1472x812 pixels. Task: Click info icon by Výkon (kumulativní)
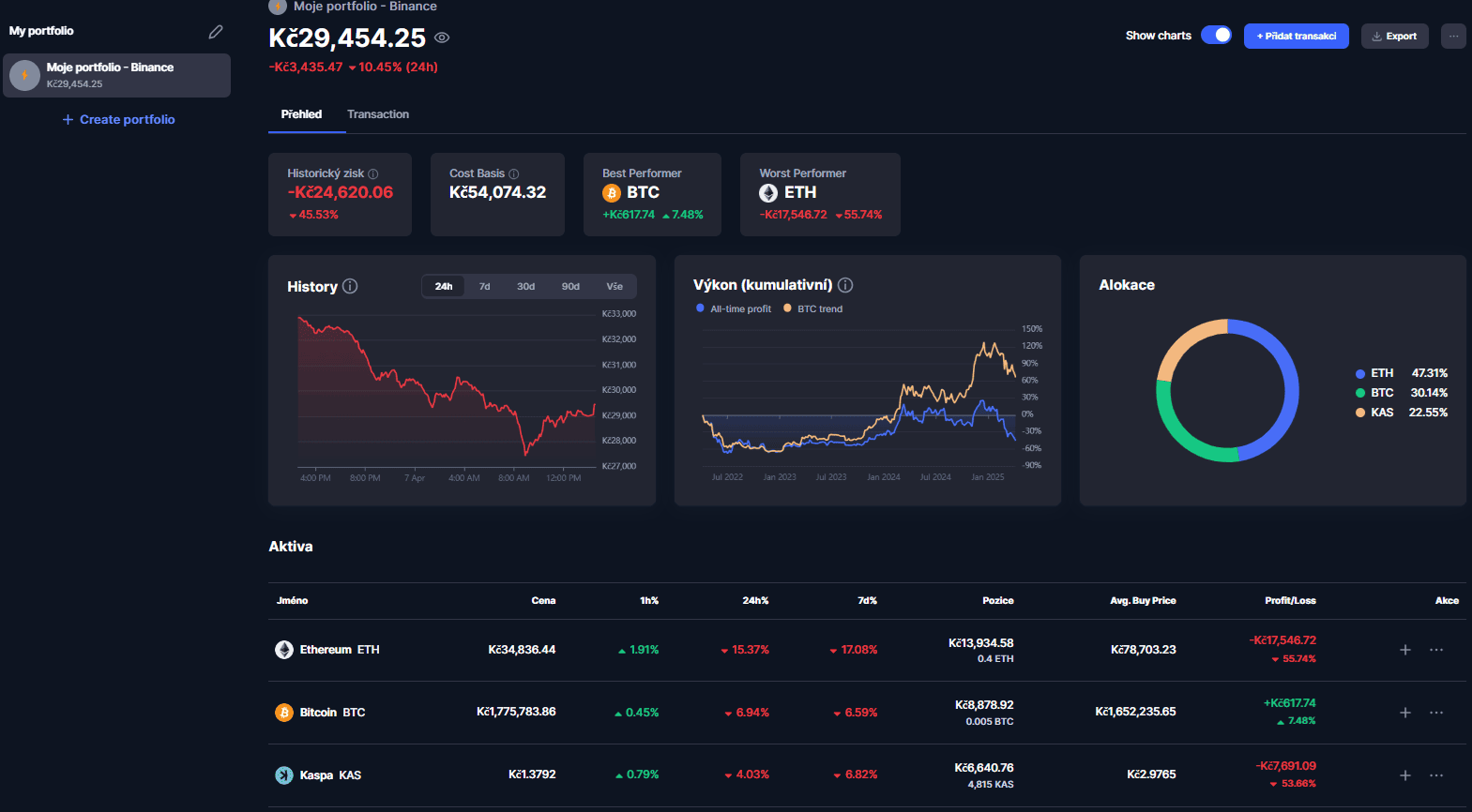(x=845, y=285)
